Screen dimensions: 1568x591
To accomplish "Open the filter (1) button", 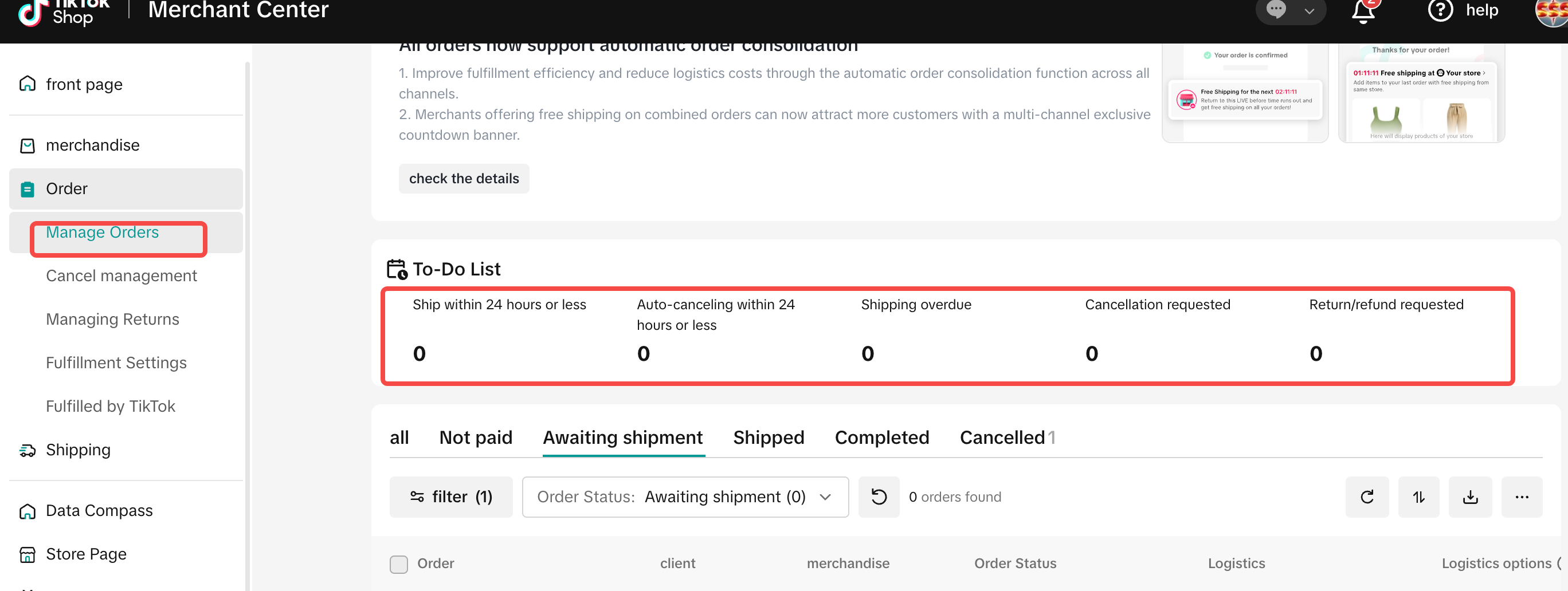I will click(x=450, y=497).
